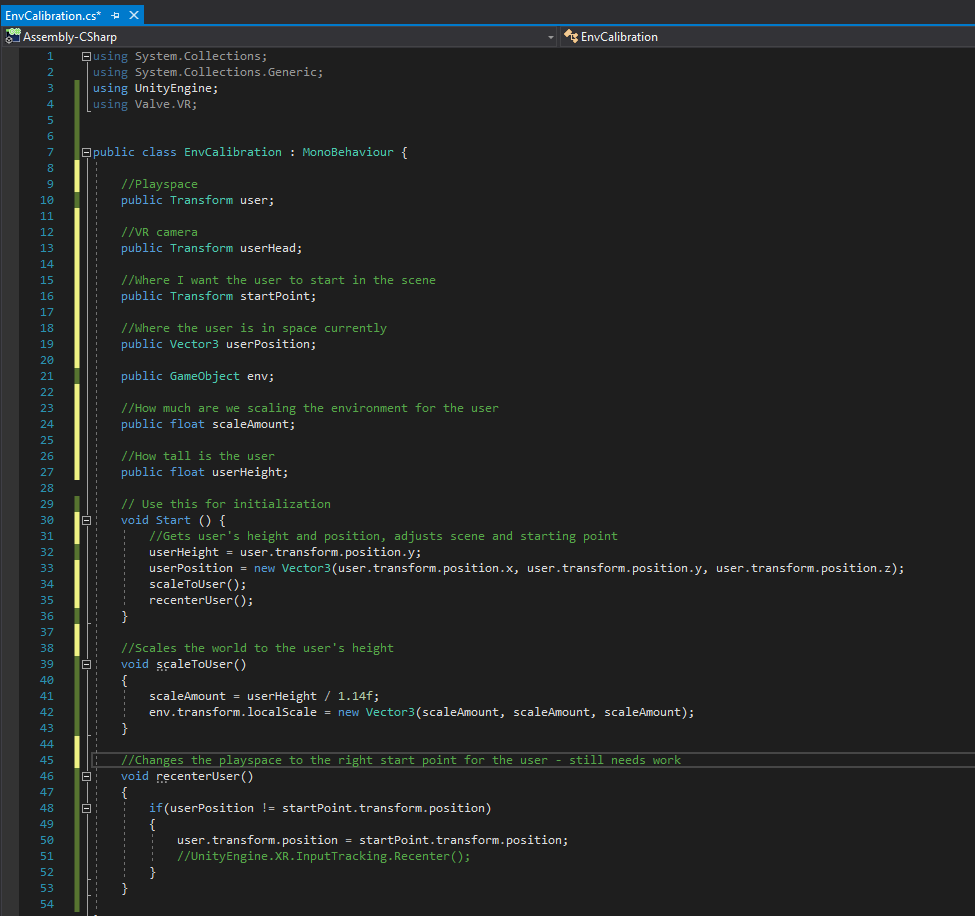Place cursor on MonoBehaviour base class name
Screen dimensions: 975x916
pyautogui.click(x=346, y=152)
